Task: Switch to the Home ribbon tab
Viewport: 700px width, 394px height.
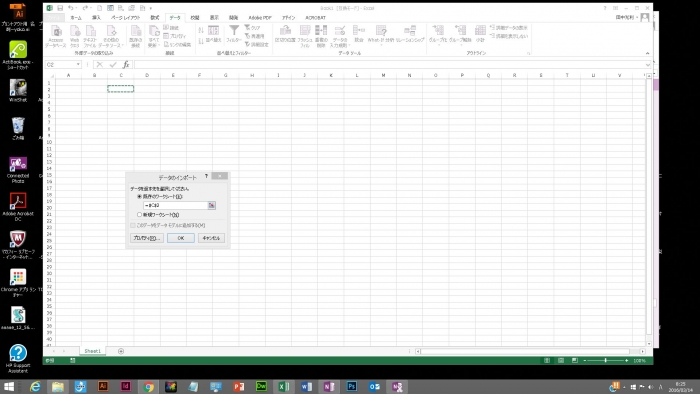Action: 76,18
